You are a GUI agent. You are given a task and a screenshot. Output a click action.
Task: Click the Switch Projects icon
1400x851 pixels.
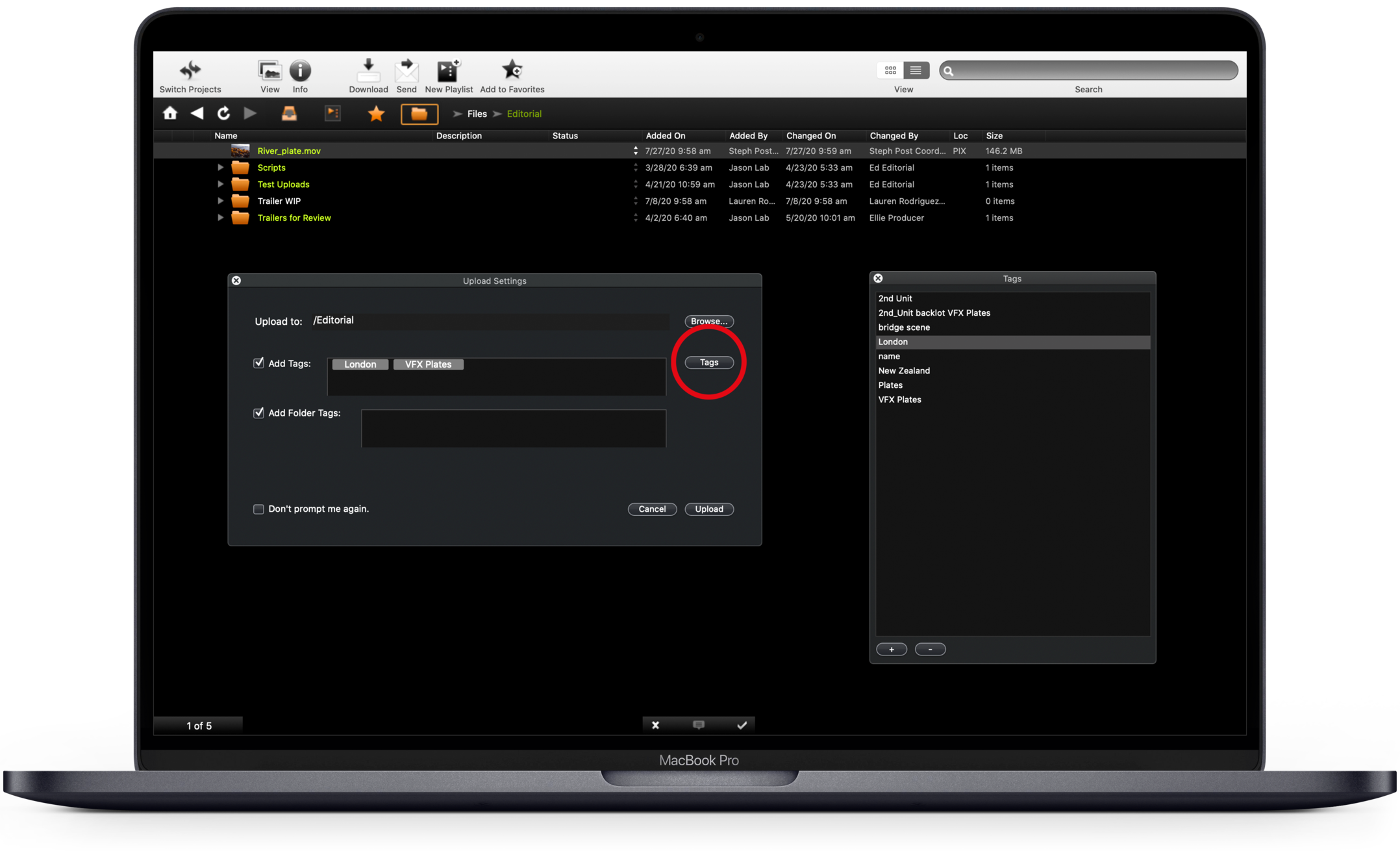190,70
